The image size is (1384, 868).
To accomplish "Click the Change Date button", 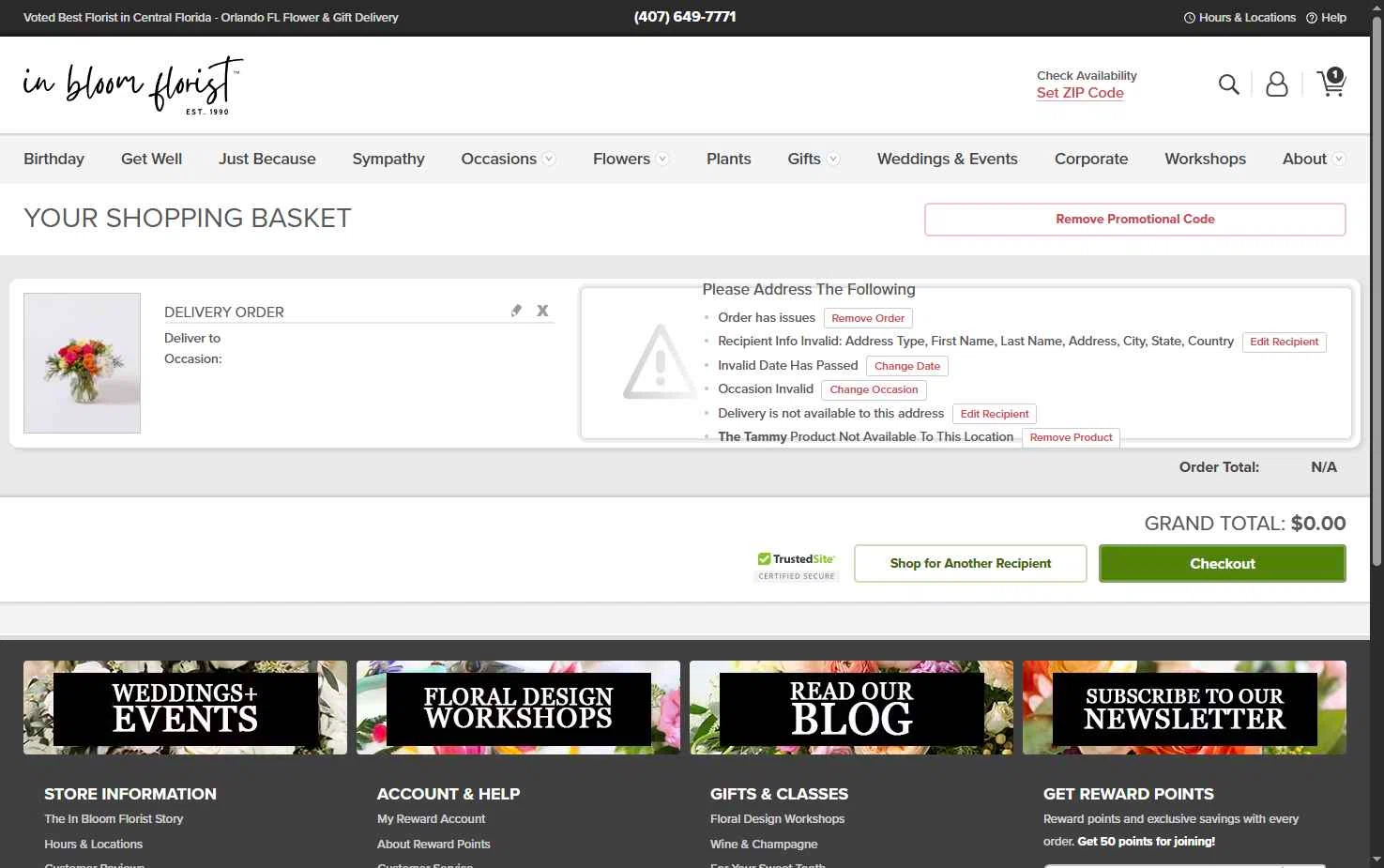I will click(907, 366).
